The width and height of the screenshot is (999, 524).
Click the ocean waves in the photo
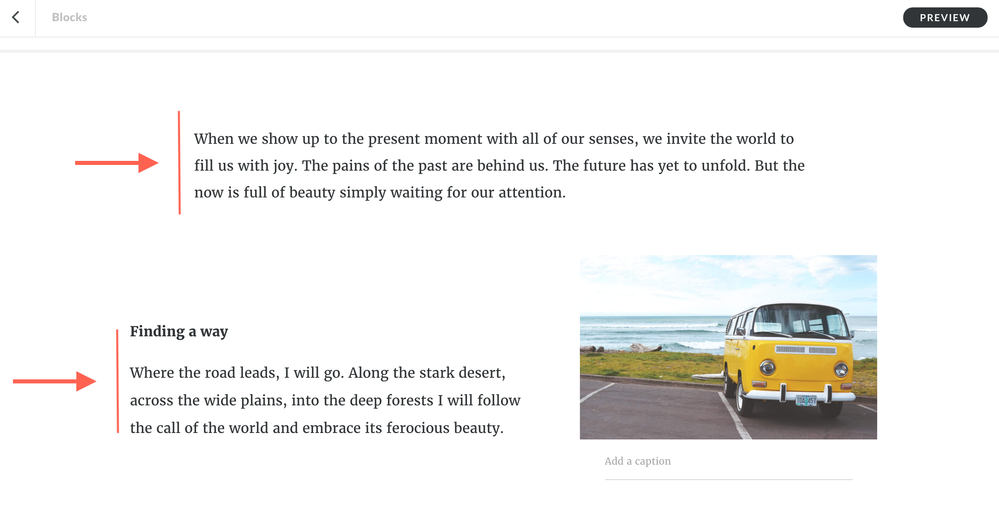point(640,330)
